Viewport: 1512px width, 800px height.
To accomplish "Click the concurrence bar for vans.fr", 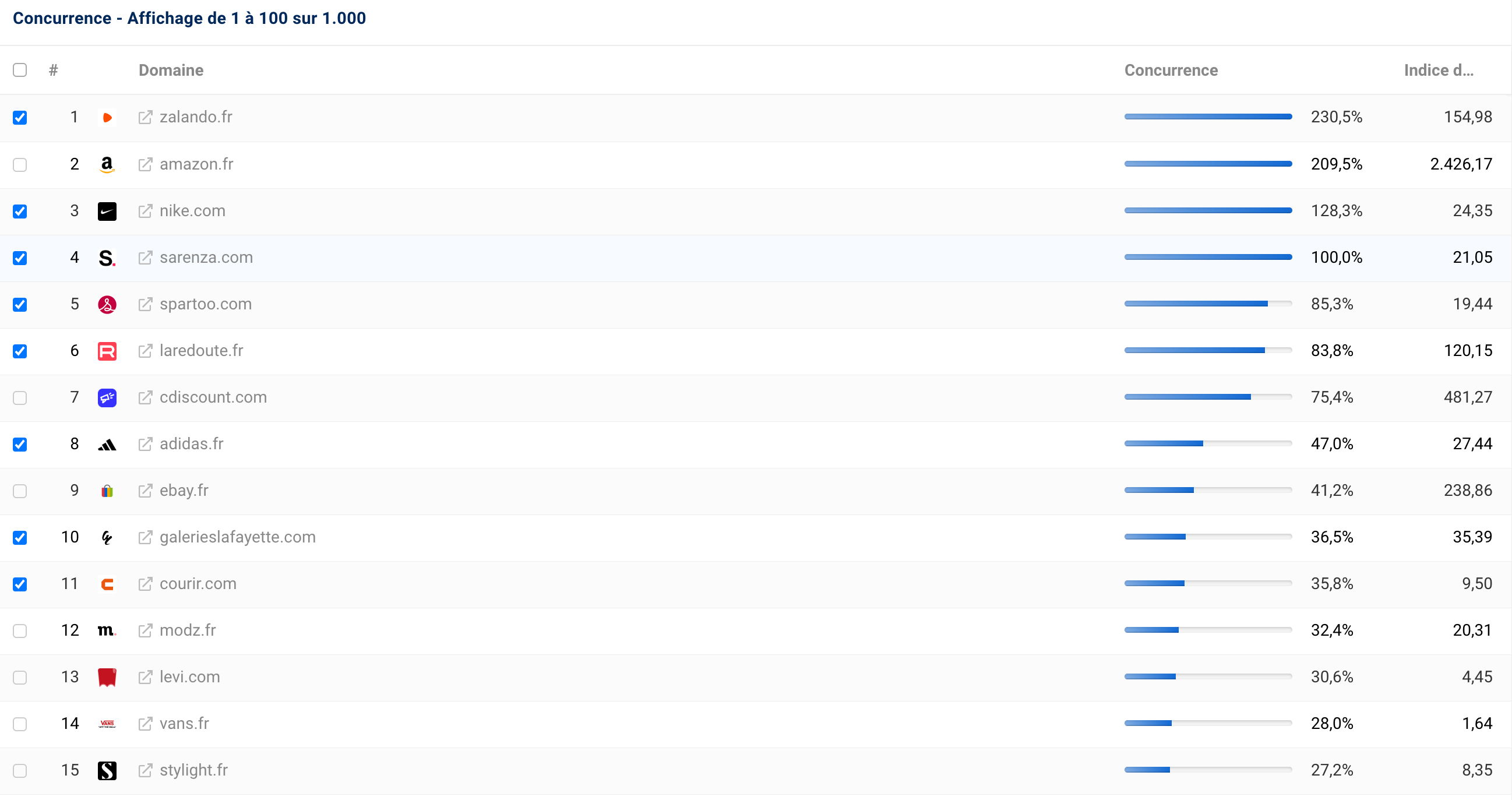I will pyautogui.click(x=1207, y=723).
